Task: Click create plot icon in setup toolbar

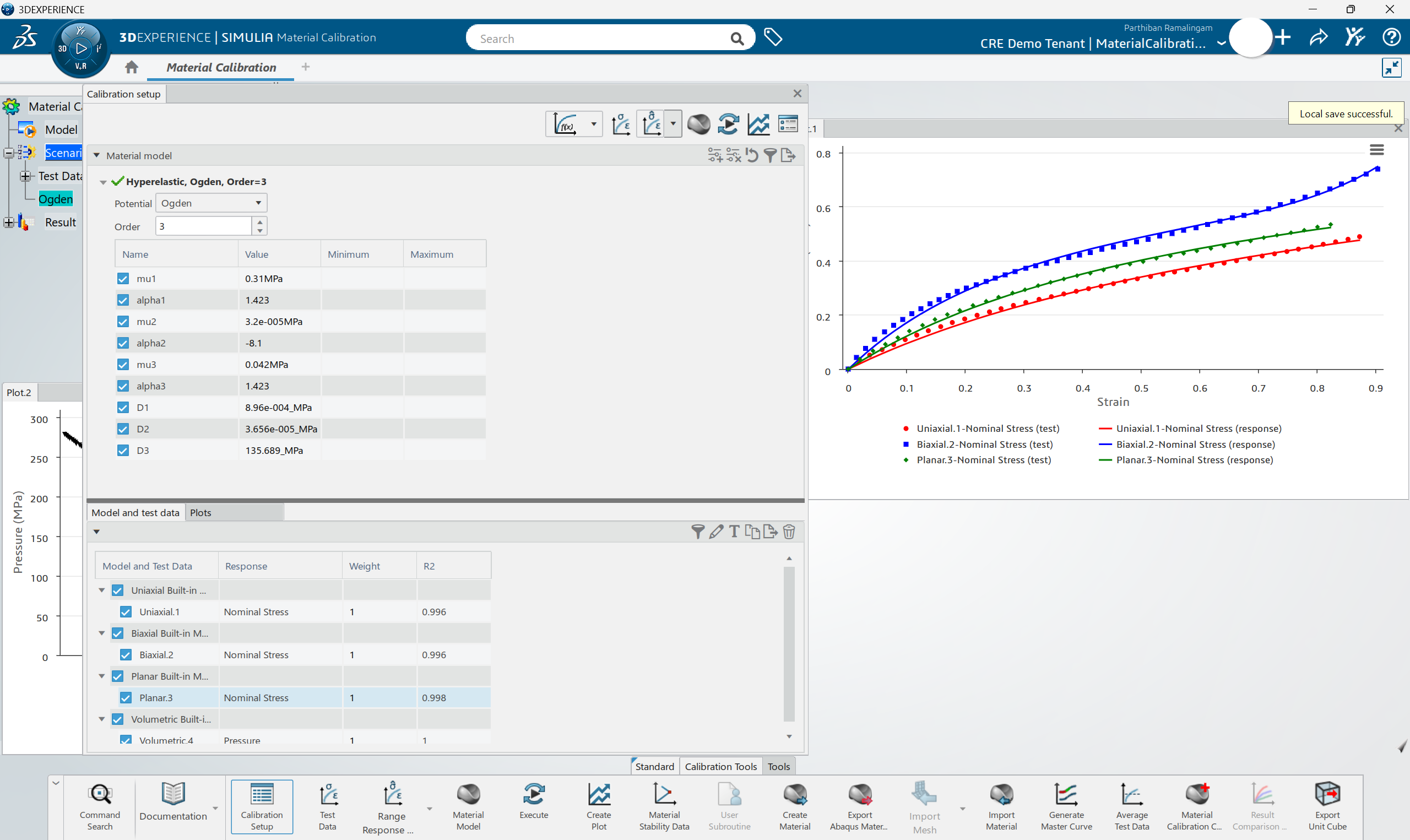Action: tap(758, 124)
